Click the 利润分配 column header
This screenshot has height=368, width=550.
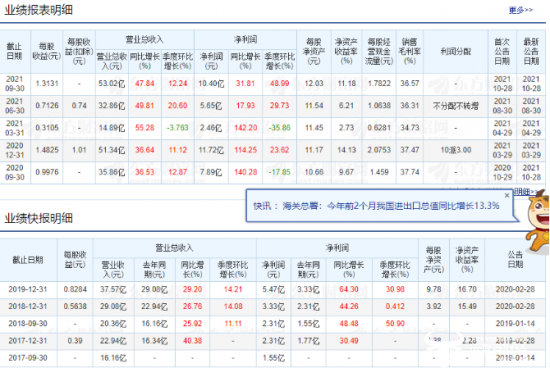coord(456,52)
